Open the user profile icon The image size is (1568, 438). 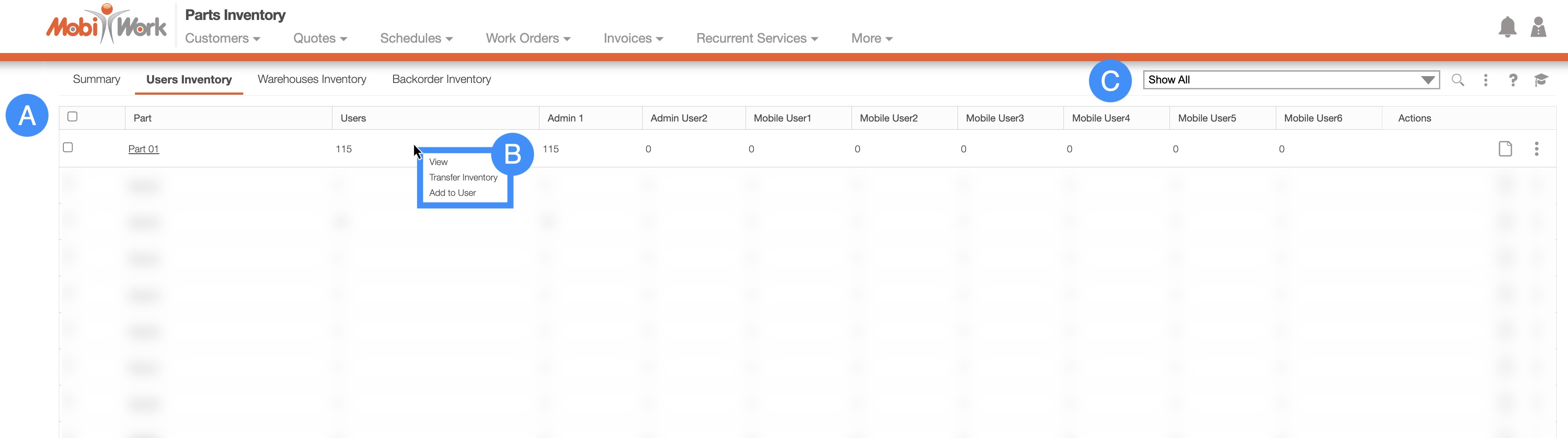click(x=1538, y=27)
